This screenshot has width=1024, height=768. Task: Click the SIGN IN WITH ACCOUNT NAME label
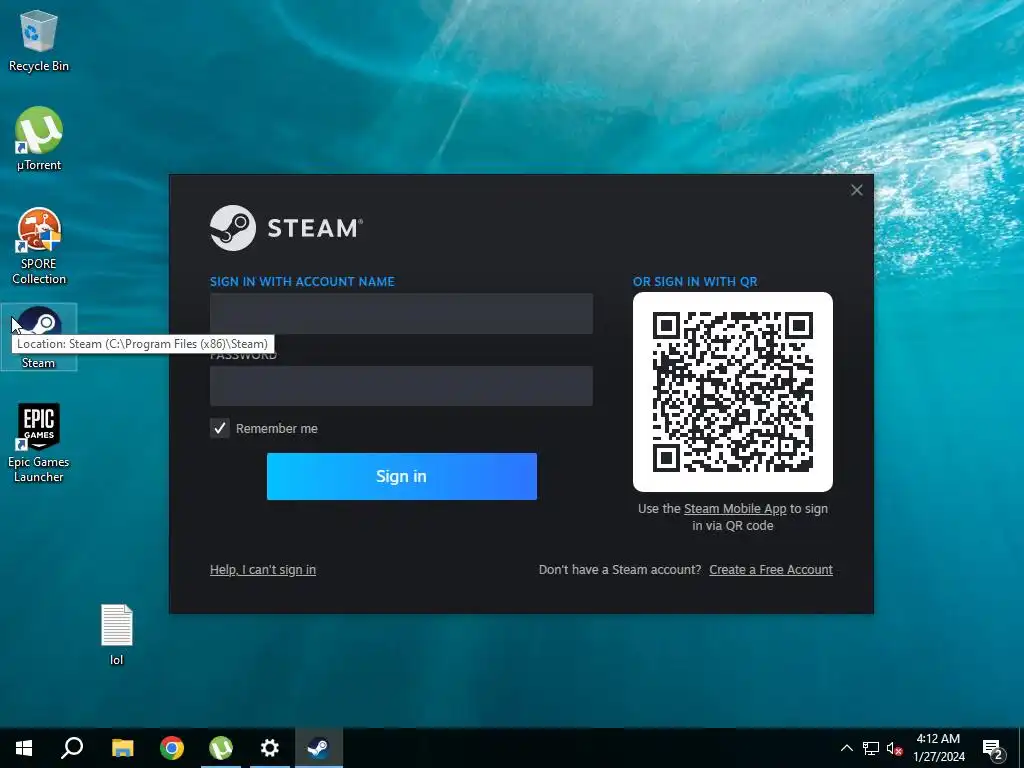[x=302, y=281]
